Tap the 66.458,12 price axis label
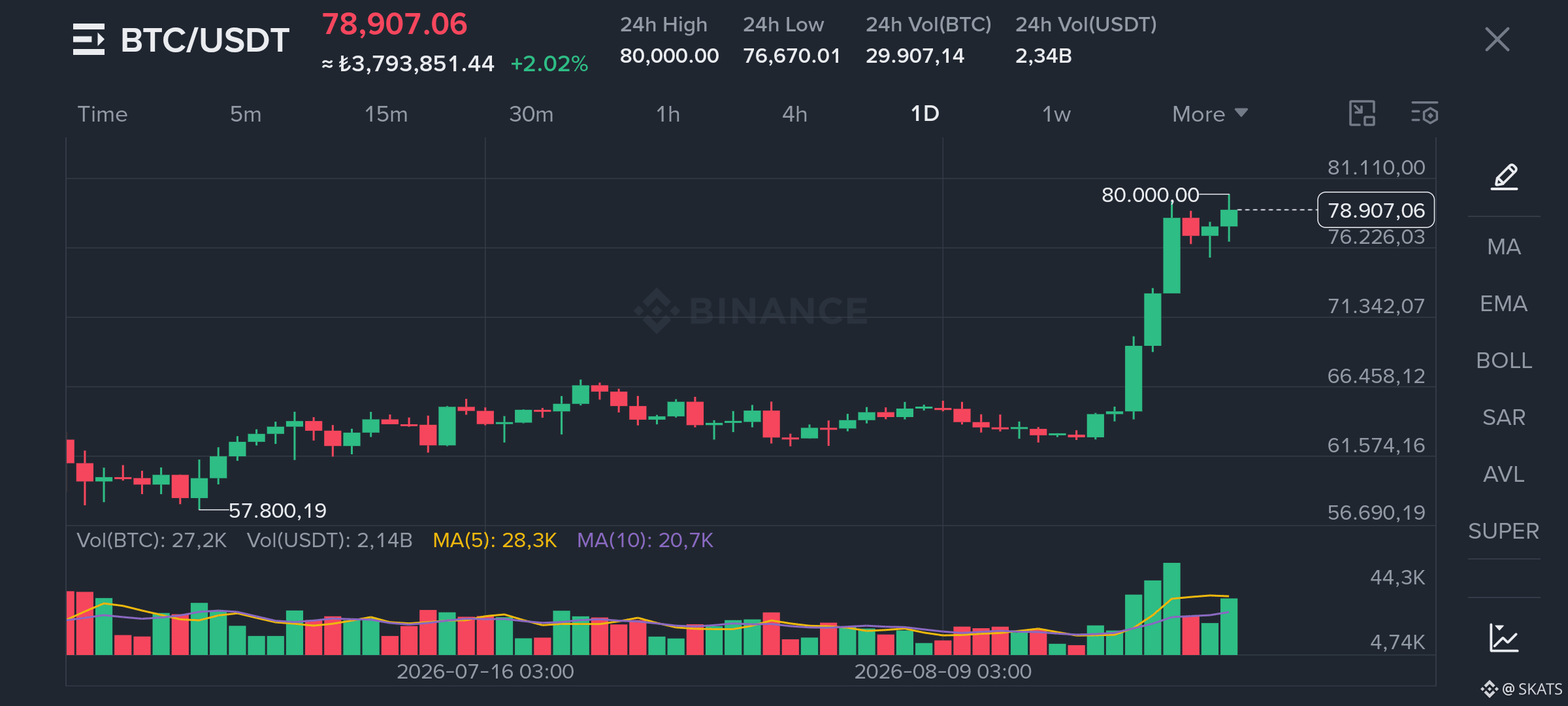Screen dimensions: 1568x706 coord(1376,376)
